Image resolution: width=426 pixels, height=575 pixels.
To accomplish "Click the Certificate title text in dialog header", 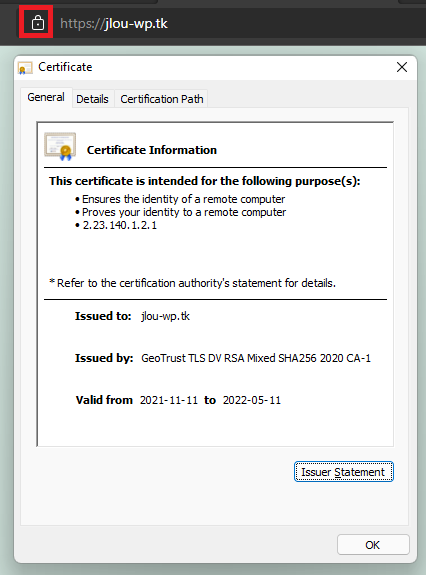I will [x=65, y=67].
